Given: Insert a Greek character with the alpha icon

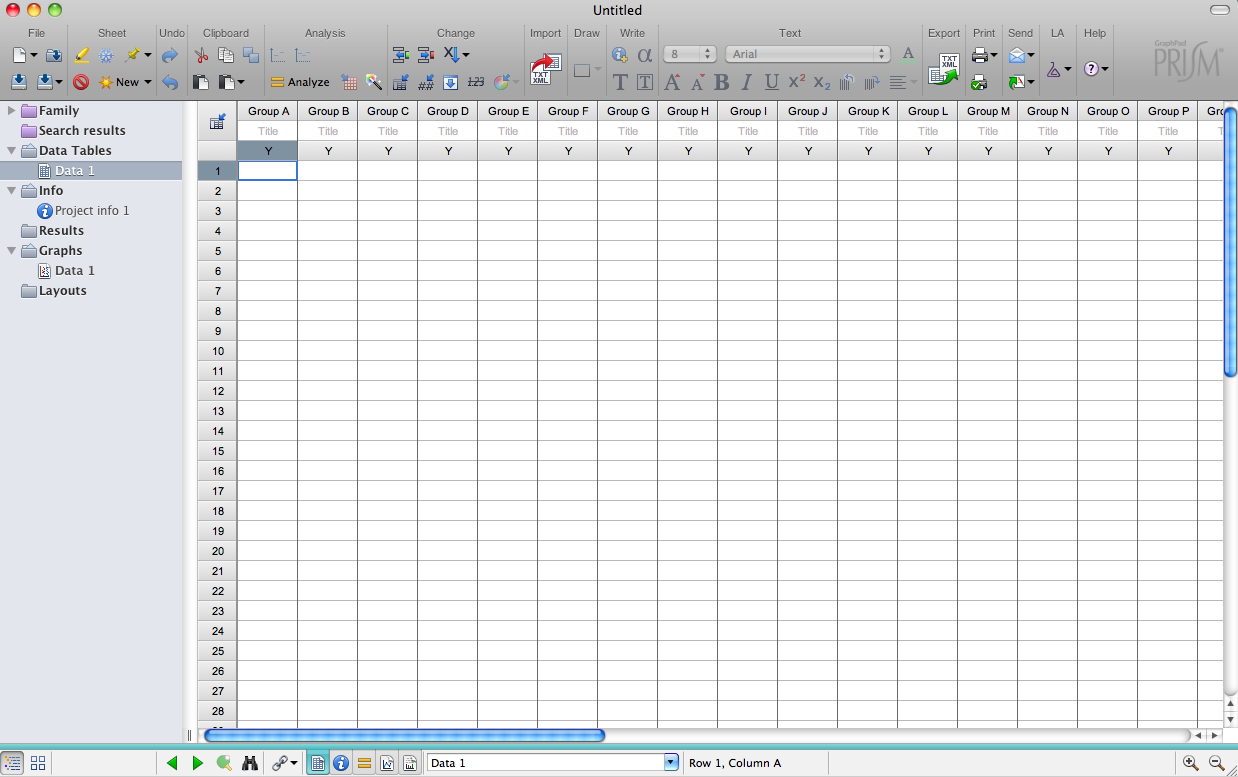Looking at the screenshot, I should tap(645, 55).
